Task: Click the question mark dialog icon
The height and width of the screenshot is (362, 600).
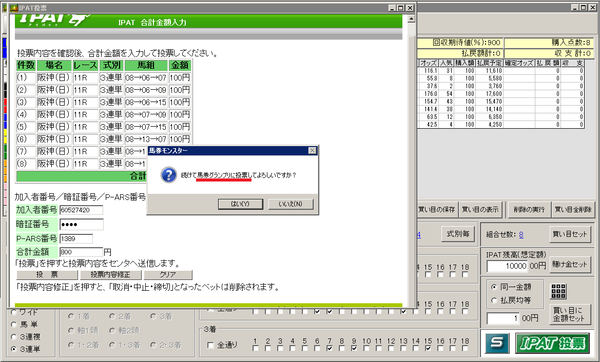Action: [168, 175]
